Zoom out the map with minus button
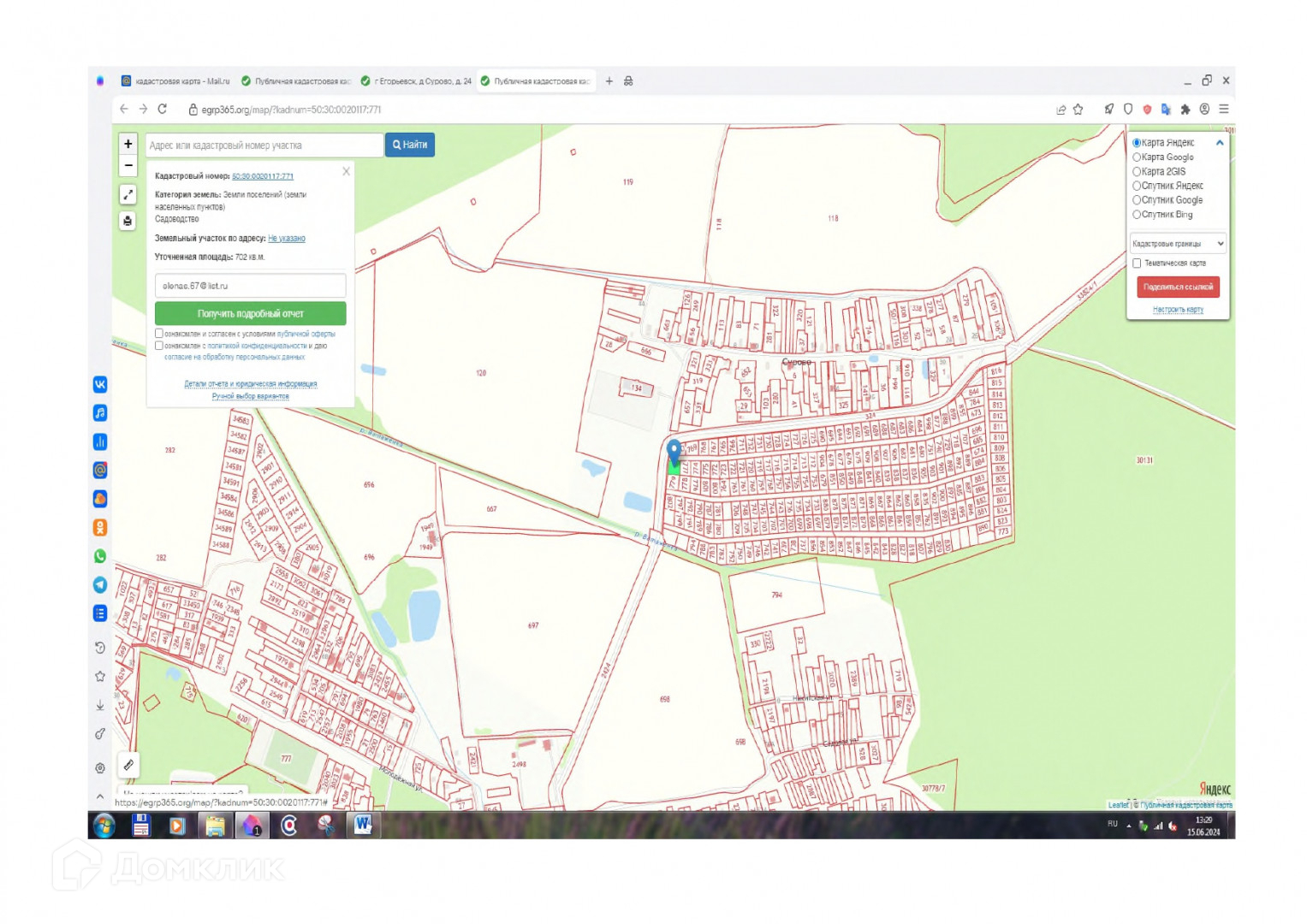Screen dimensions: 1307x924 (x=128, y=165)
